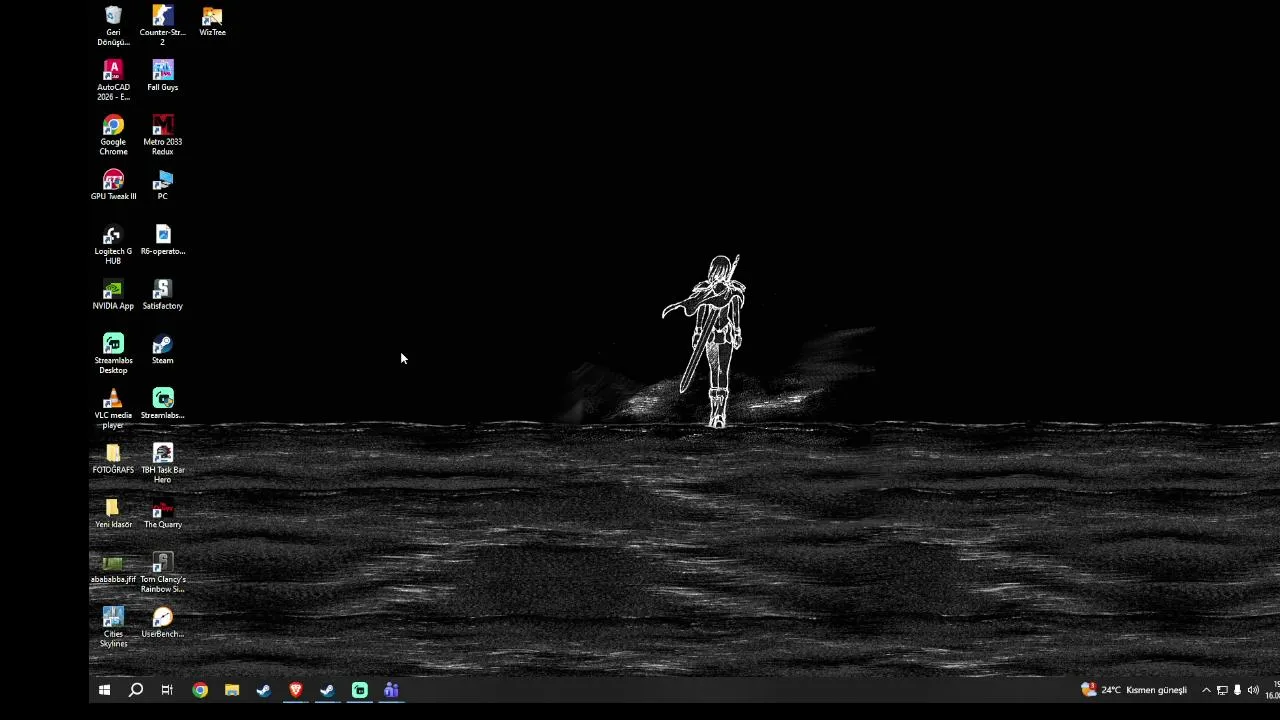Open taskbar Search
Image resolution: width=1280 pixels, height=720 pixels.
(x=136, y=690)
